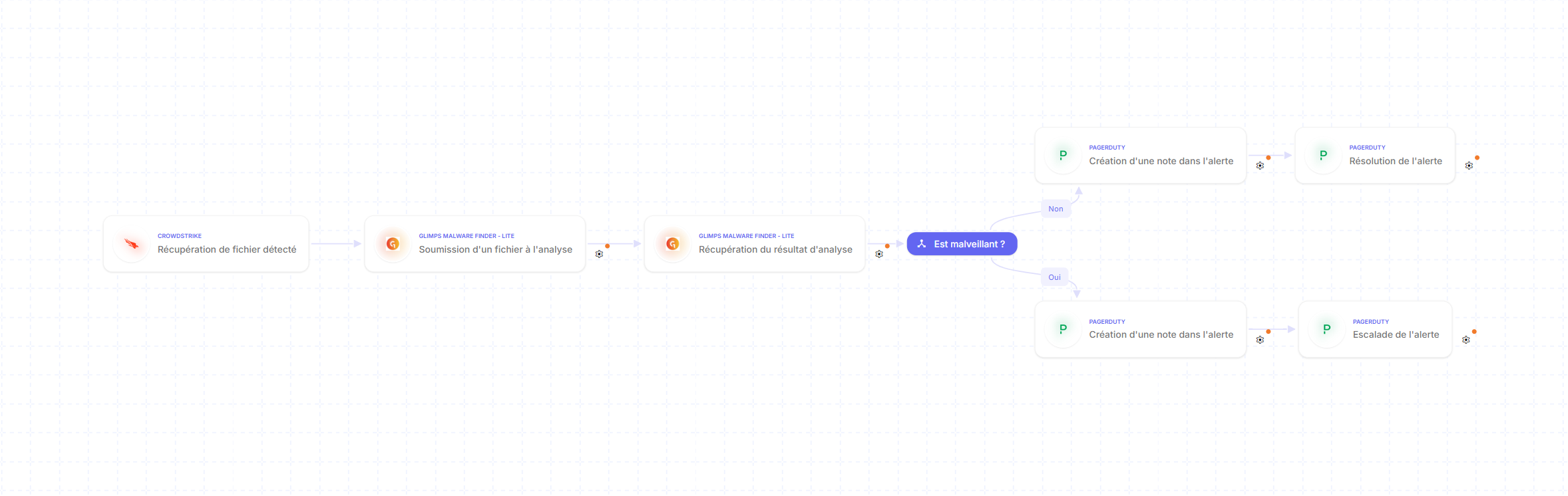Image resolution: width=1568 pixels, height=496 pixels.
Task: Click orange dot after Soumission d'un fichier node
Action: coord(608,246)
